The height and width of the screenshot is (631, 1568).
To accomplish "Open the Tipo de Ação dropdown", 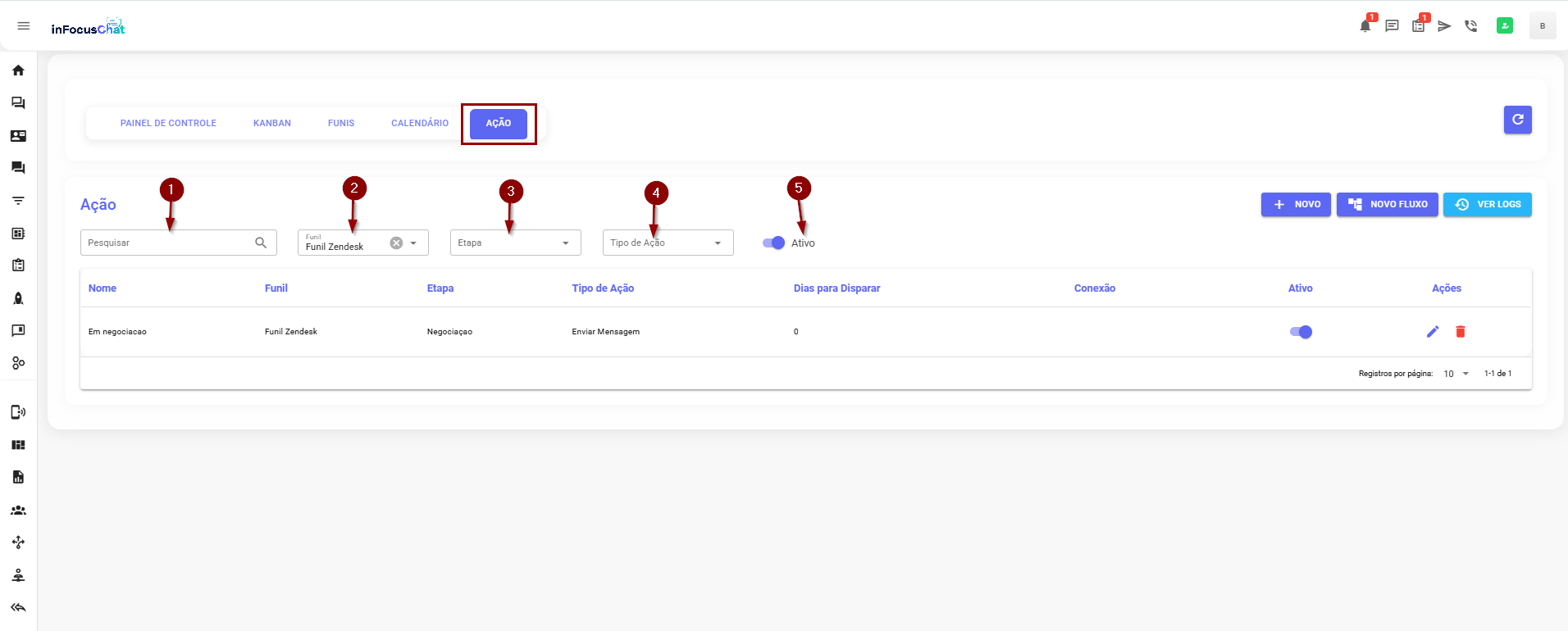I will [x=668, y=243].
